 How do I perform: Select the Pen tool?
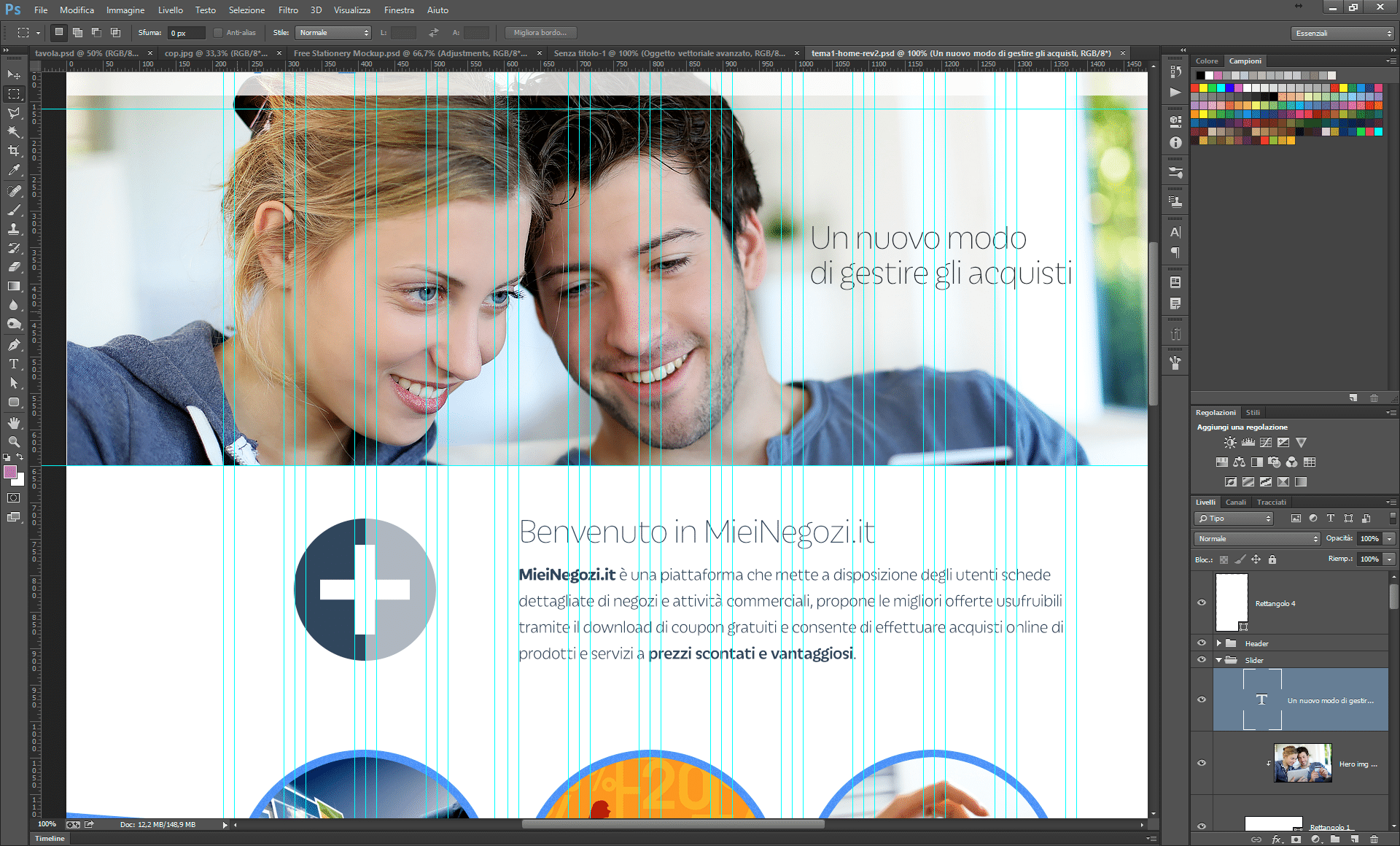(x=14, y=344)
